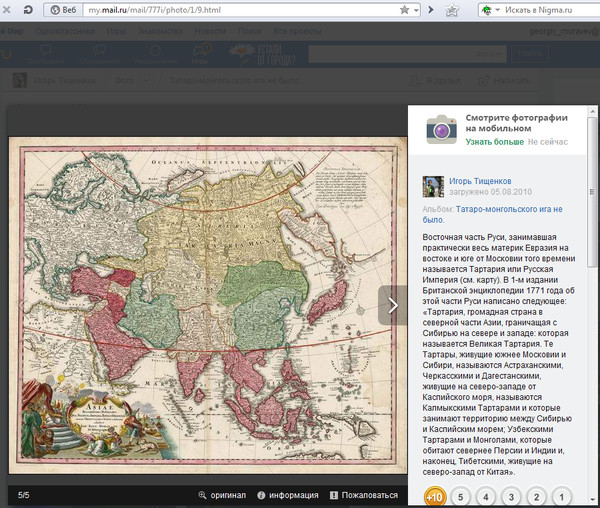Image resolution: width=600 pixels, height=508 pixels.
Task: Open album Татаро-монгольского ига не было
Action: tap(492, 215)
